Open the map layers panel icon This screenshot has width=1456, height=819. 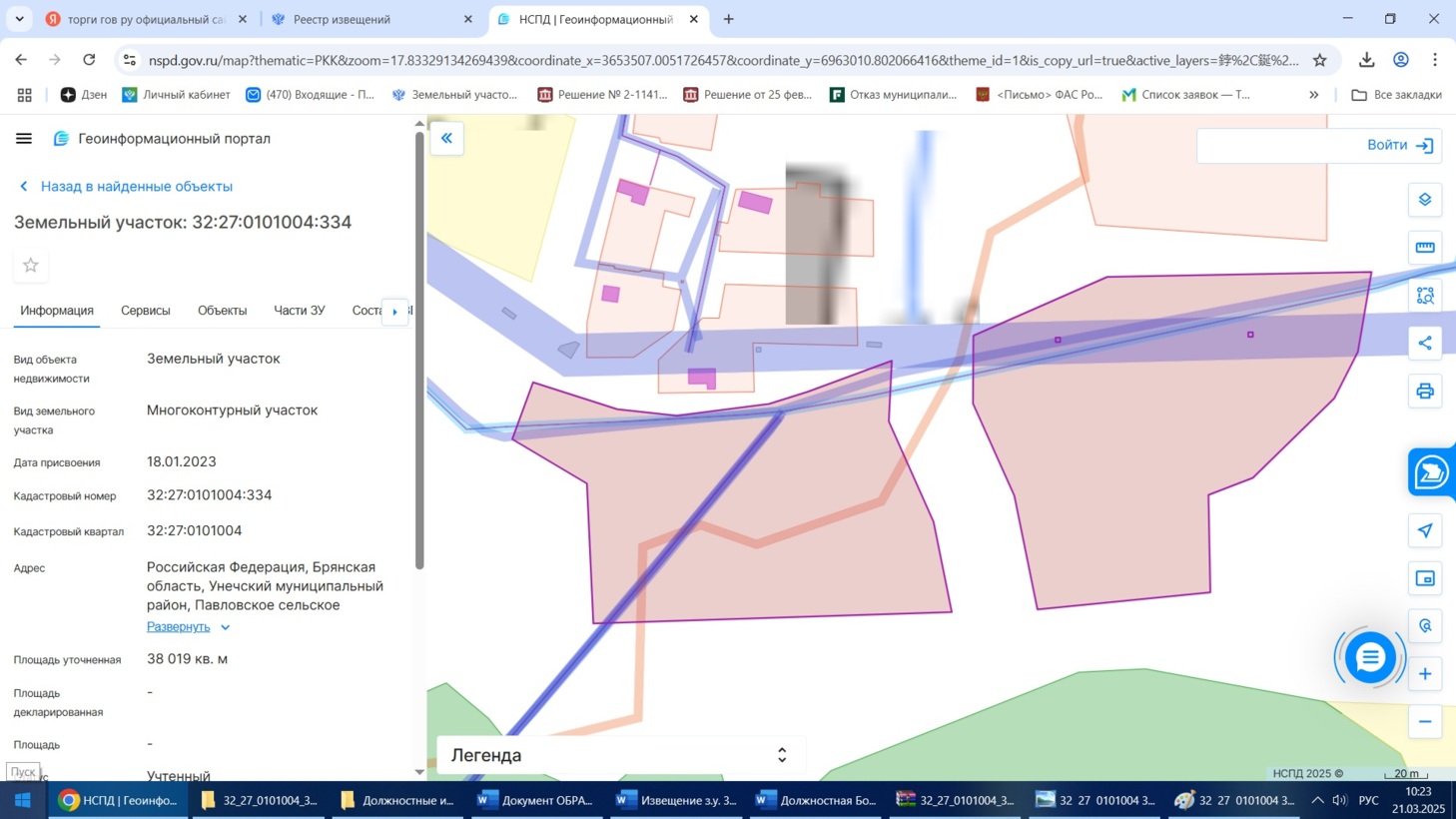[1425, 200]
